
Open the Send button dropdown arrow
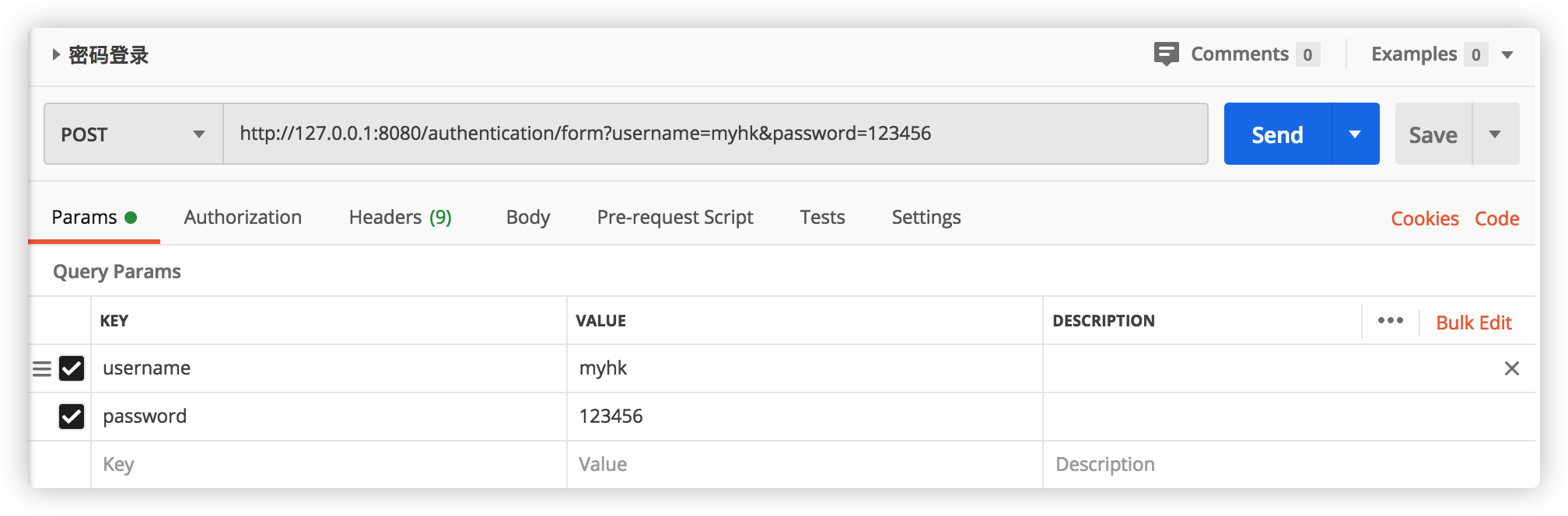point(1355,134)
